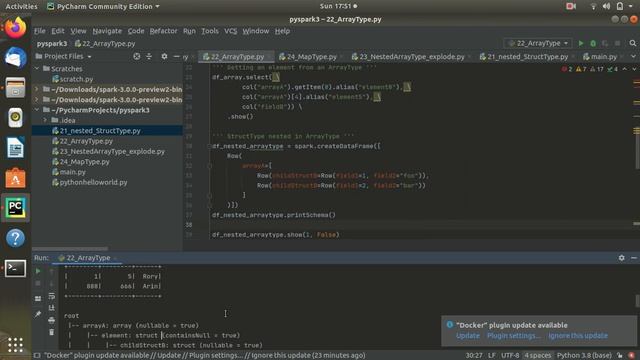Open Thunderbird mail from the dock

[x=16, y=58]
